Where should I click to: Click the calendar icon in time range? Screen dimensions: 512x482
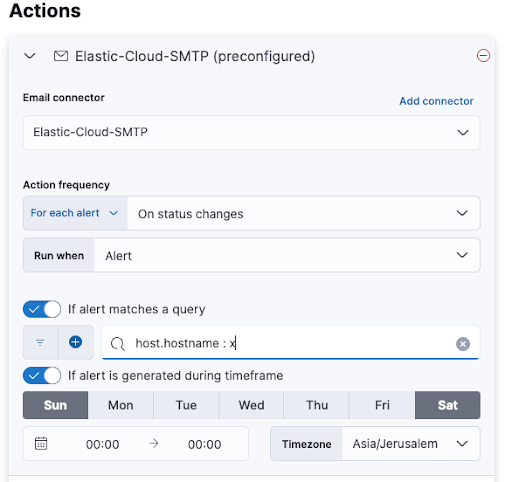(41, 444)
